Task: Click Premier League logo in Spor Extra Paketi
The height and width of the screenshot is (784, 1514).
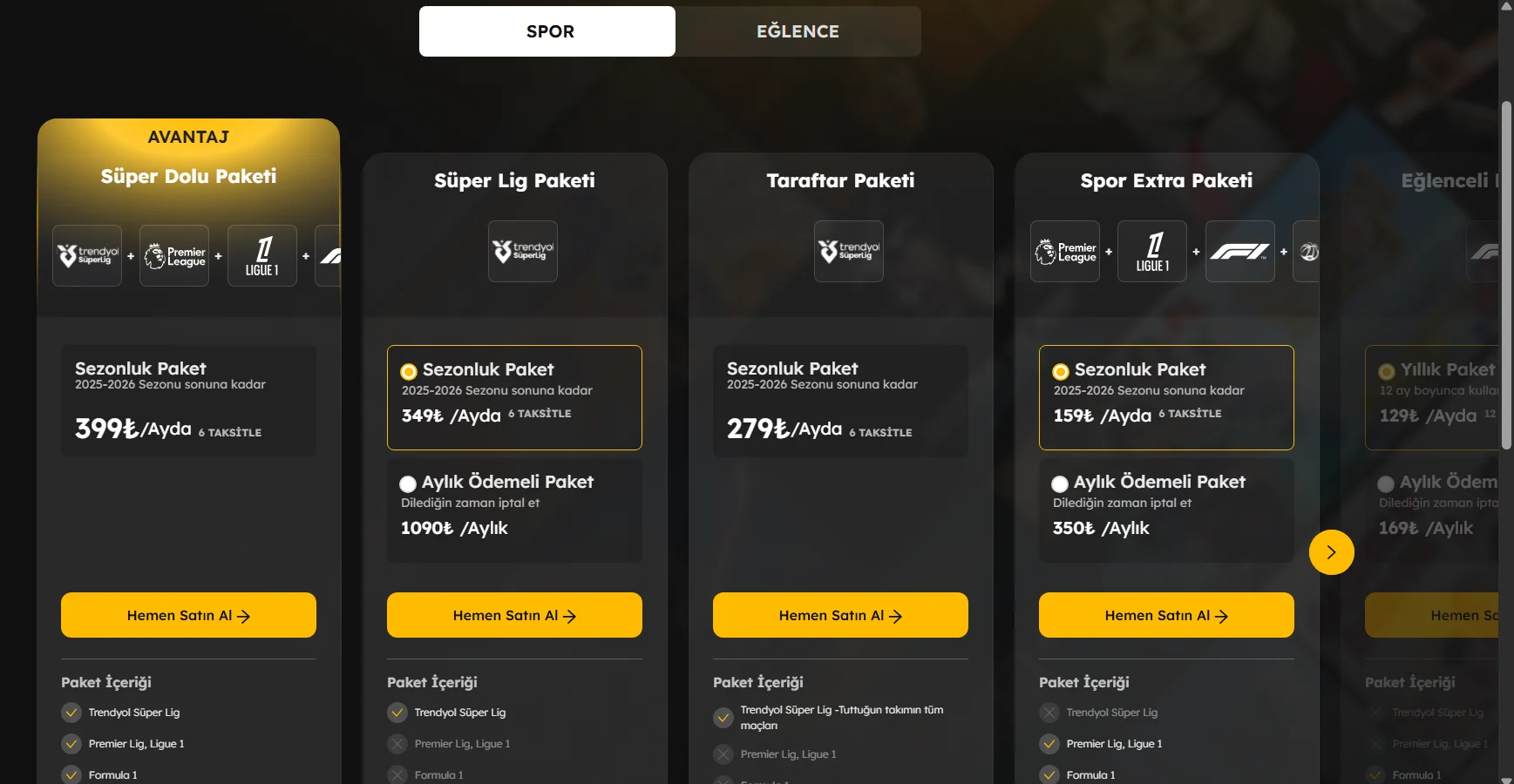Action: coord(1065,252)
